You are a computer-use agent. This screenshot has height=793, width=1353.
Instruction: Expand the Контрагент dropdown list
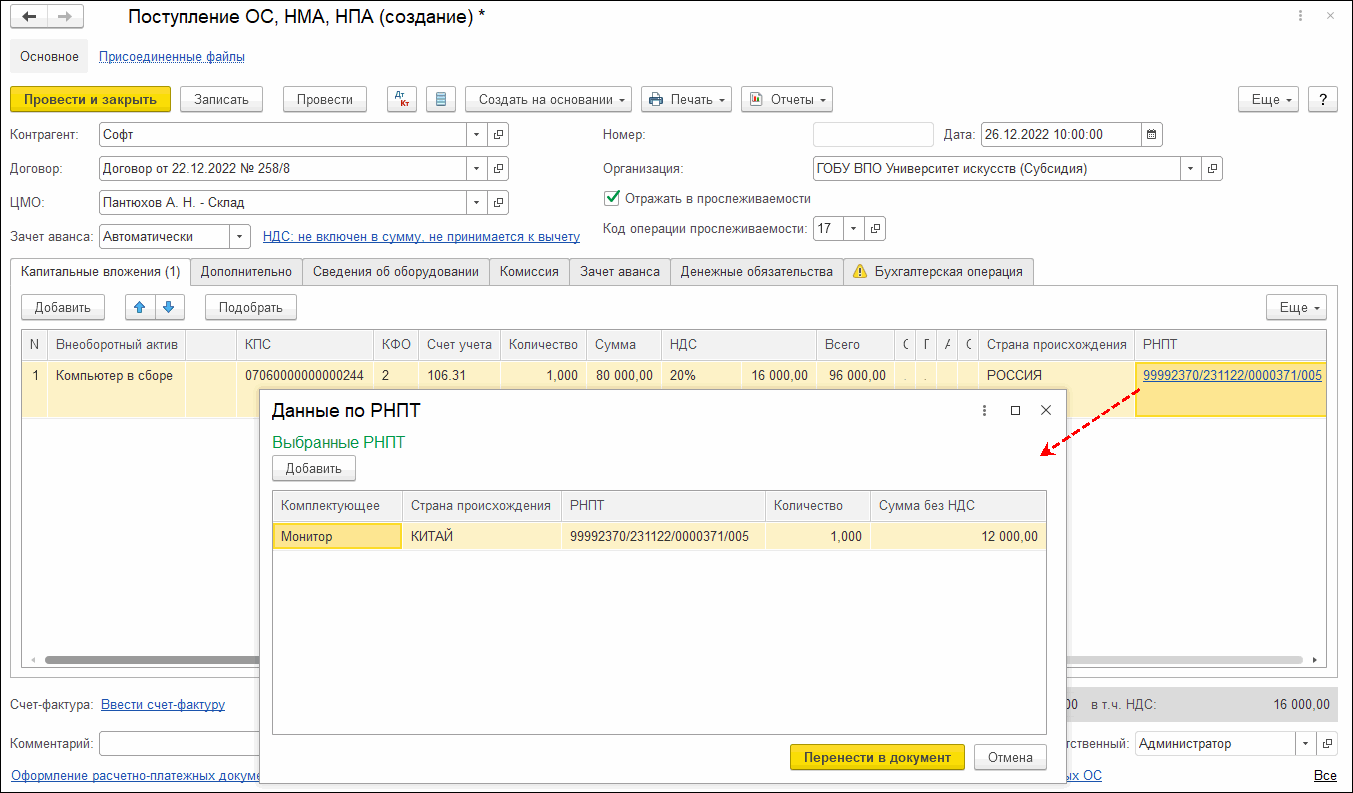click(x=477, y=134)
